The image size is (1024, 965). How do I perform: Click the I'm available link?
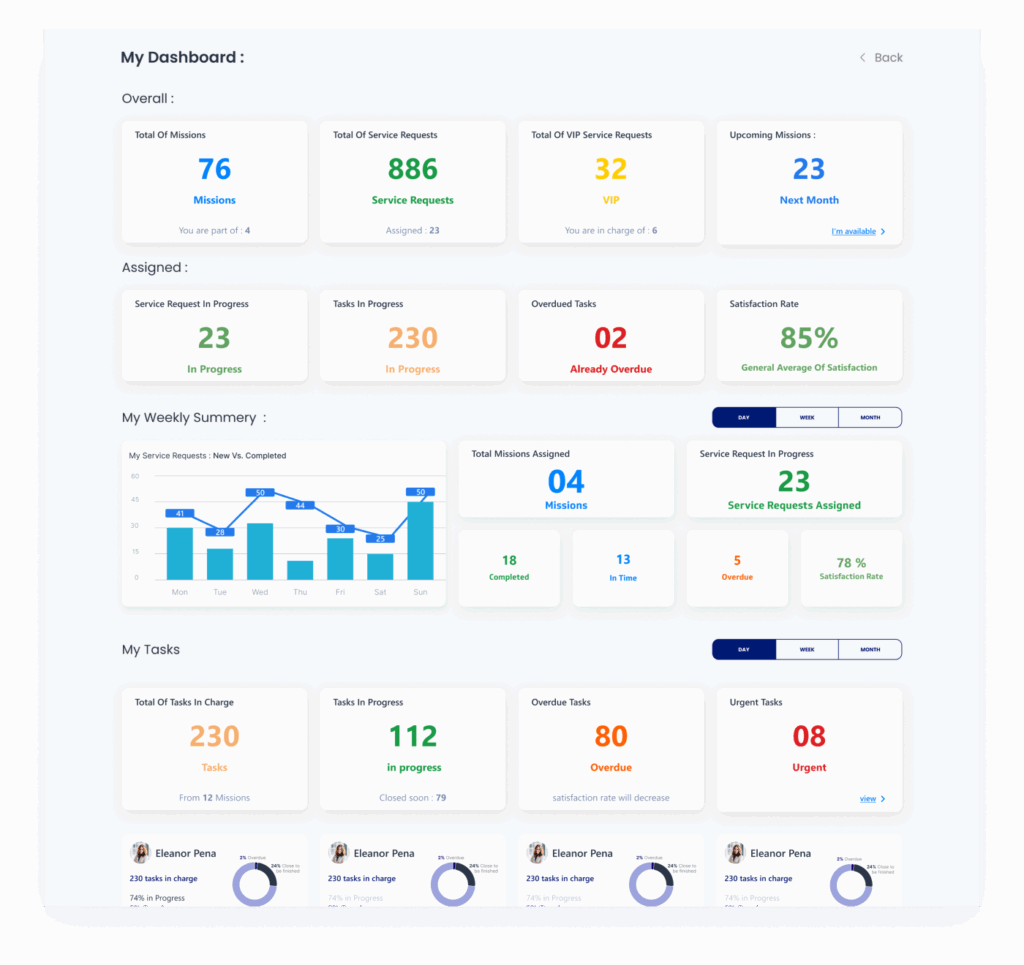853,232
